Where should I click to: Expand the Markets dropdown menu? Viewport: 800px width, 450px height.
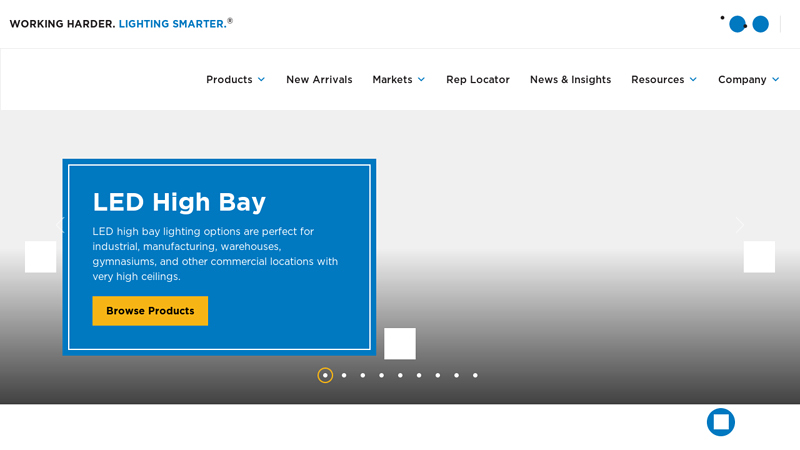398,80
